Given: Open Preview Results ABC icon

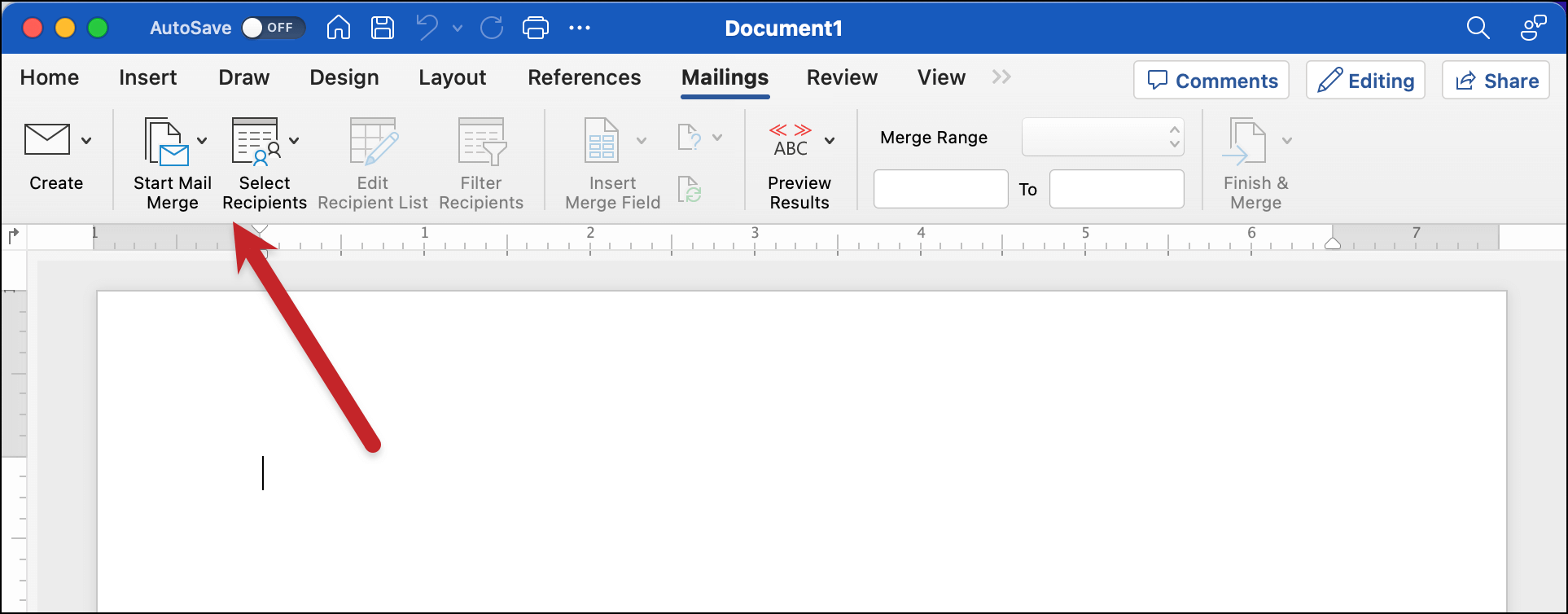Looking at the screenshot, I should [791, 141].
